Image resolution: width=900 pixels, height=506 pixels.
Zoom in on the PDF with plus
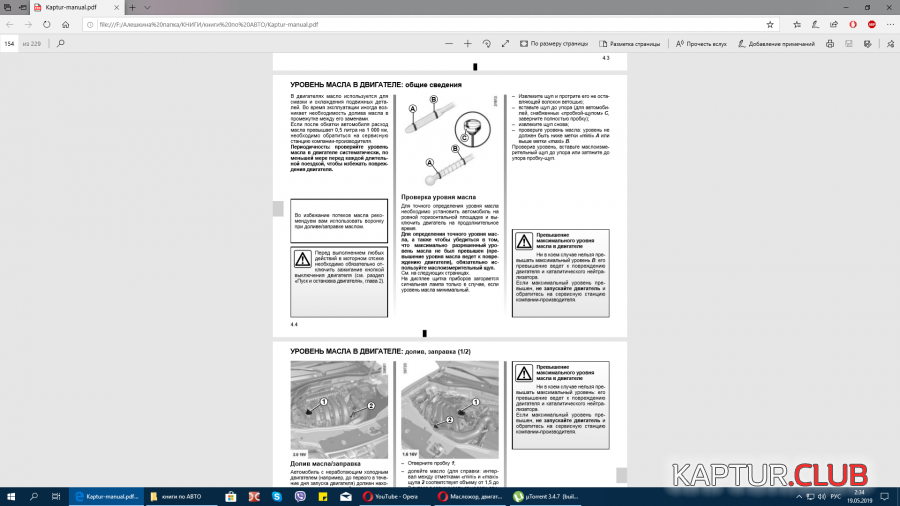(468, 44)
